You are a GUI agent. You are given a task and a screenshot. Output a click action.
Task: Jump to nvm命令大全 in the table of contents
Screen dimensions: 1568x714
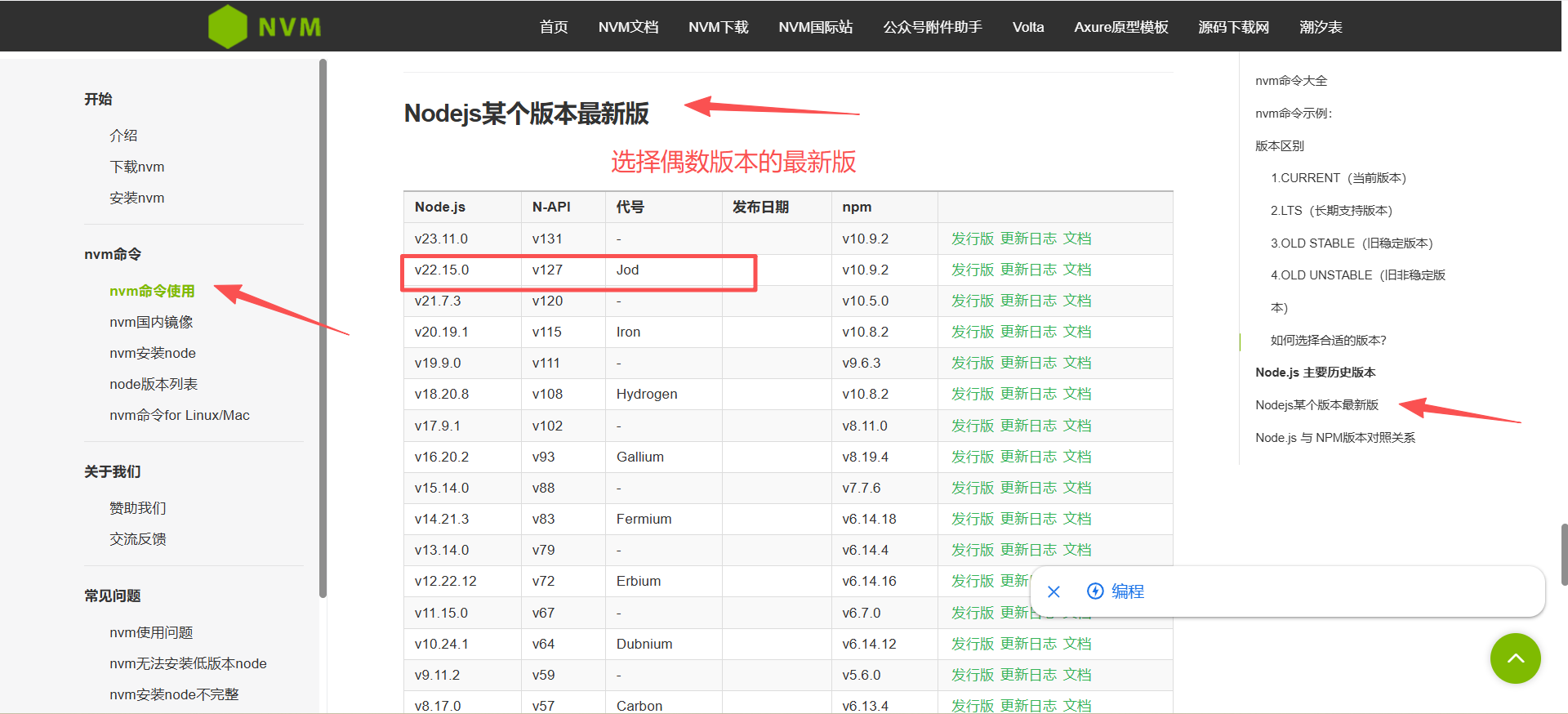click(1291, 81)
